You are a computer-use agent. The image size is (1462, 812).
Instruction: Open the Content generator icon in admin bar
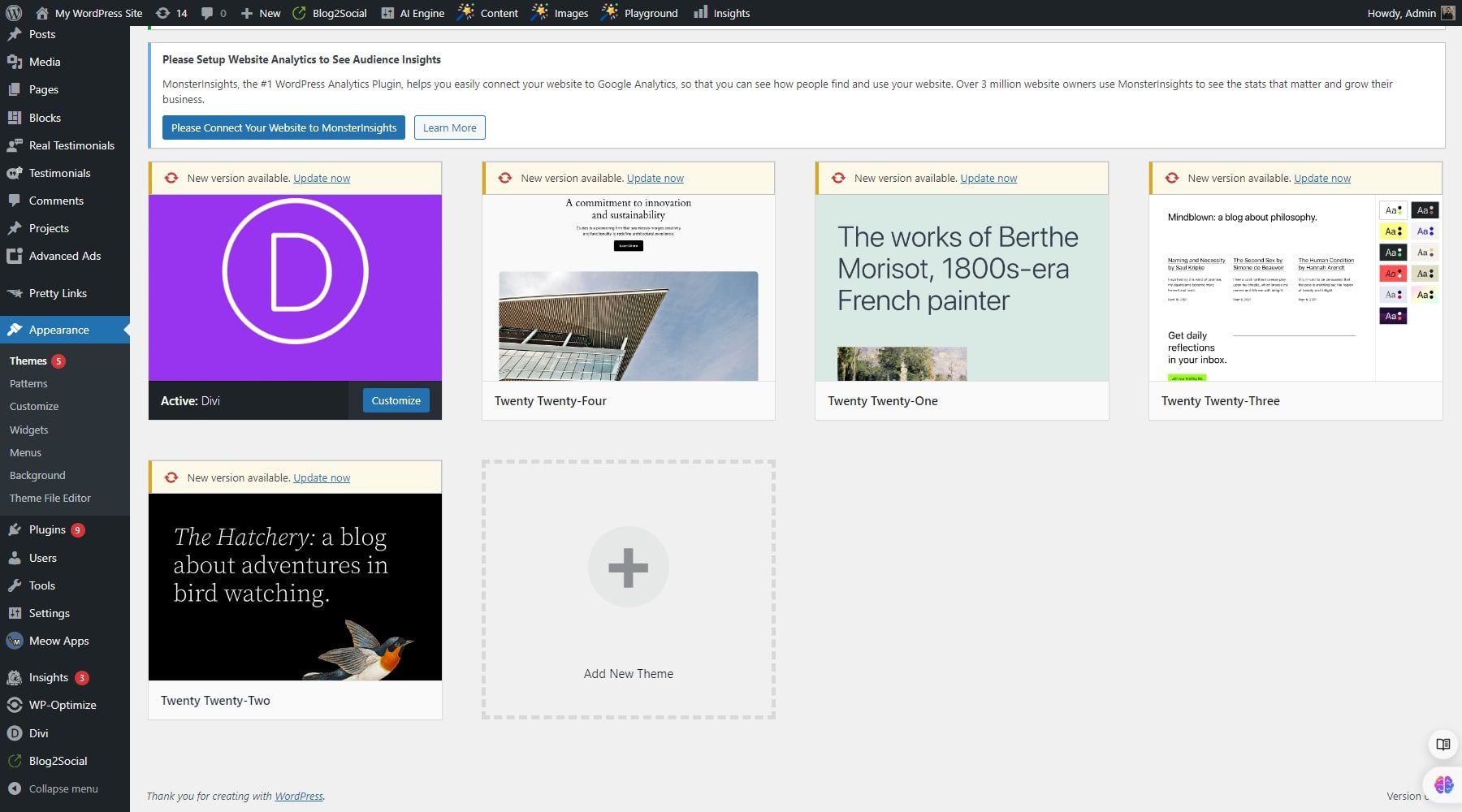[465, 12]
